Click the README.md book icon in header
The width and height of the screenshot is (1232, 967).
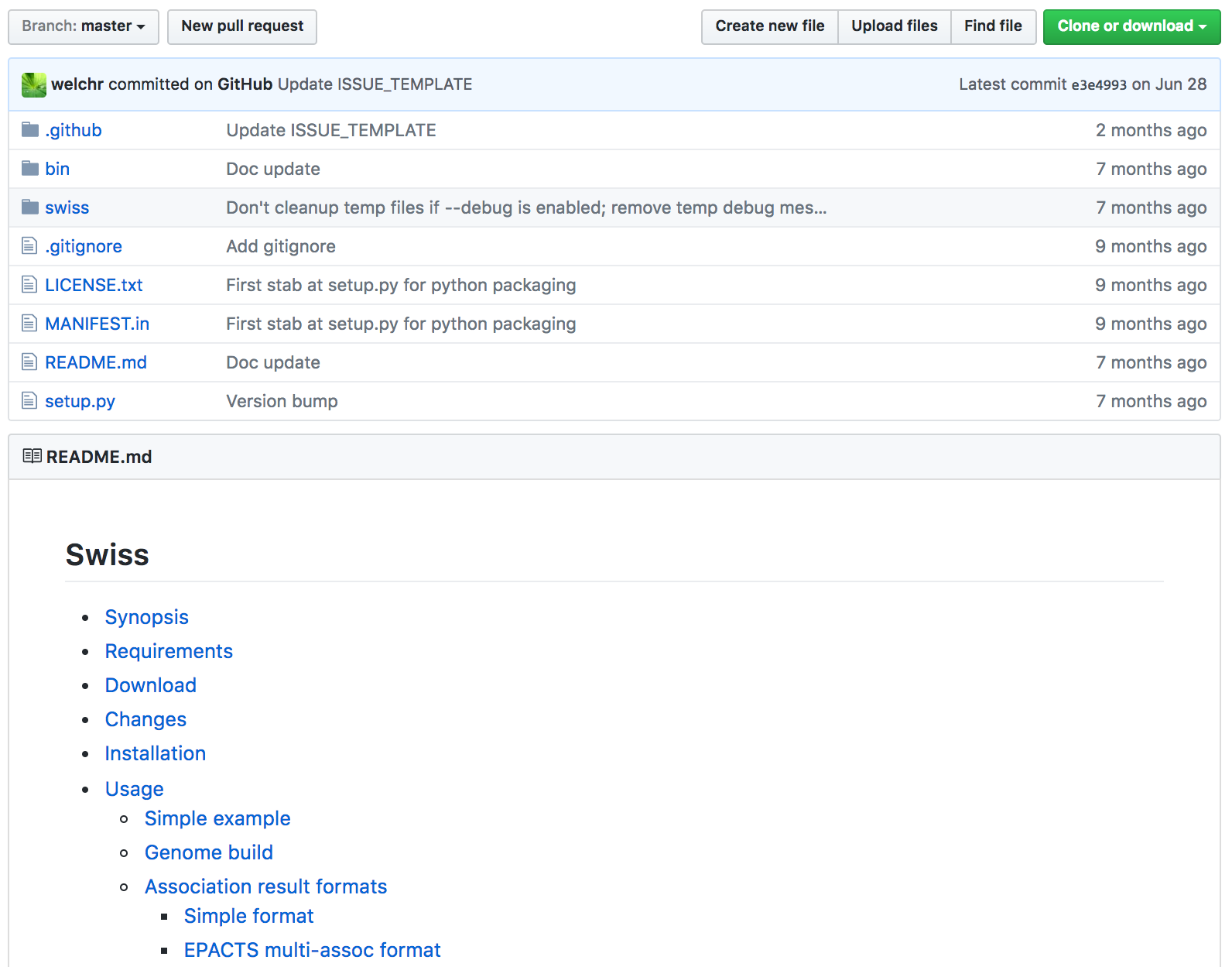[32, 456]
